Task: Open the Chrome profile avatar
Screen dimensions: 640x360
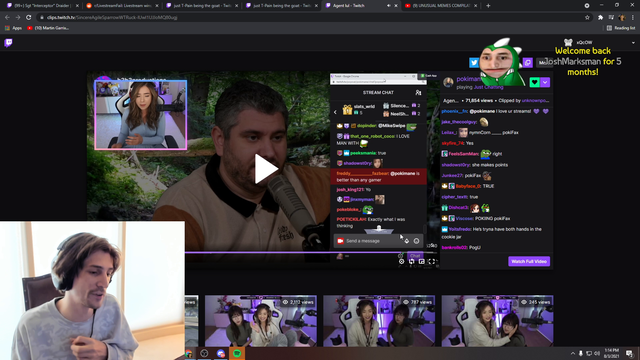Action: (622, 18)
